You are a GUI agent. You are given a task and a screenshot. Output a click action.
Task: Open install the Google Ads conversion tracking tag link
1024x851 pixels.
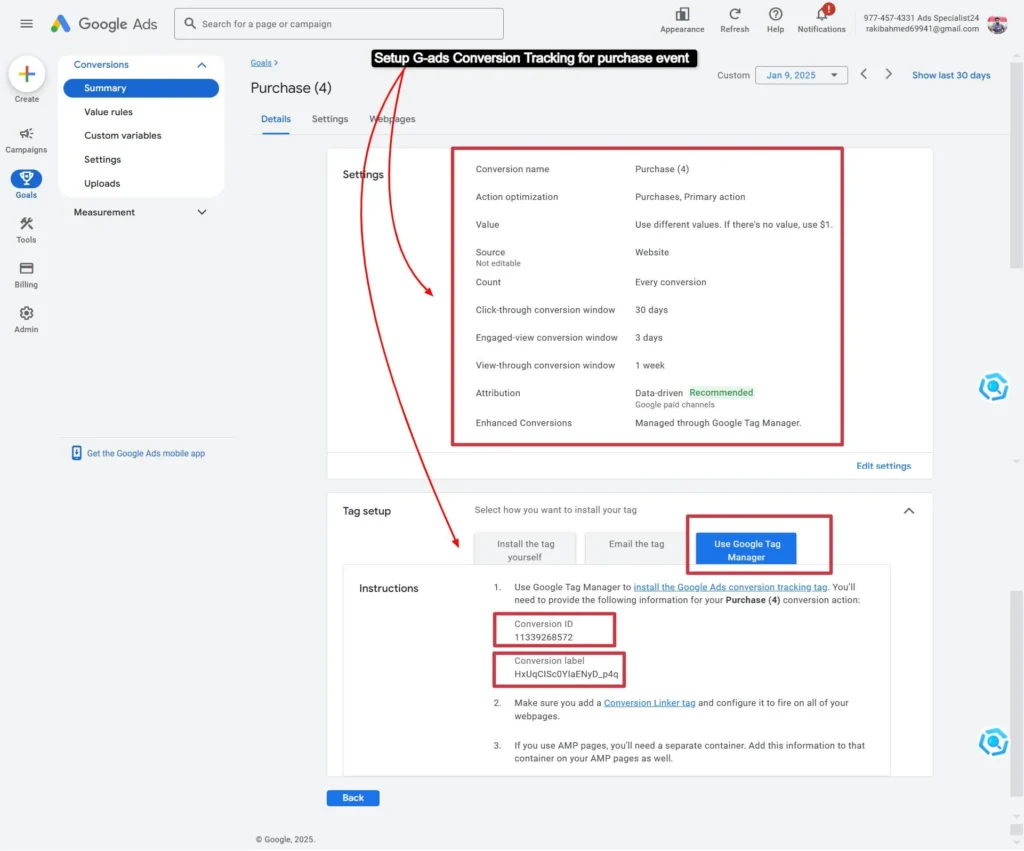[x=730, y=587]
